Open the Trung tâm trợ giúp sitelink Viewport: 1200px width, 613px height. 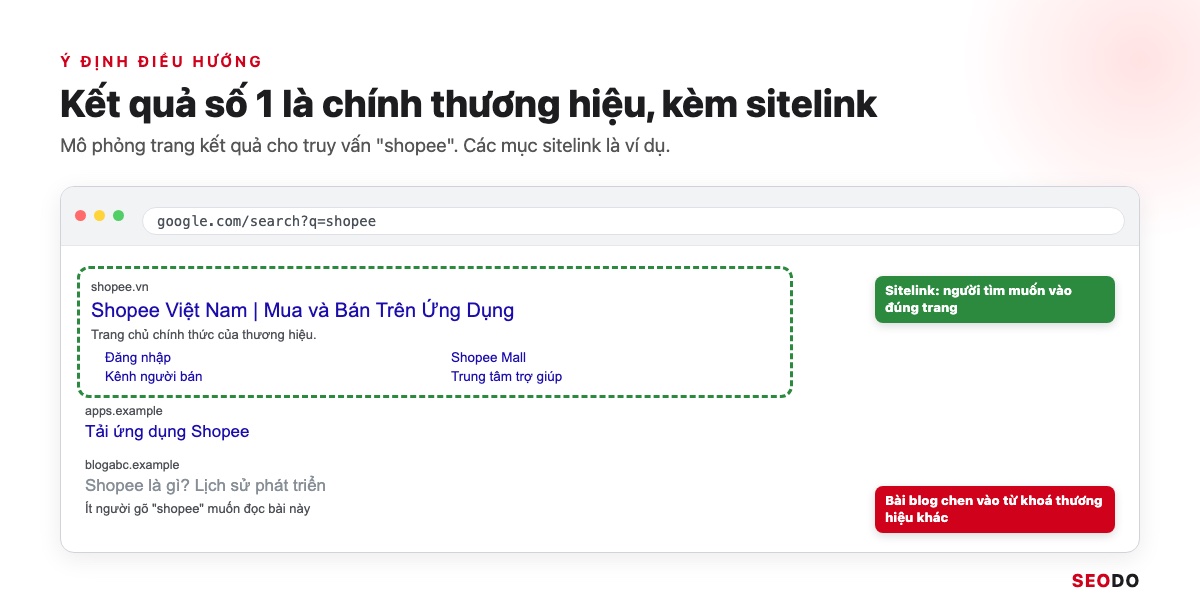(x=506, y=376)
